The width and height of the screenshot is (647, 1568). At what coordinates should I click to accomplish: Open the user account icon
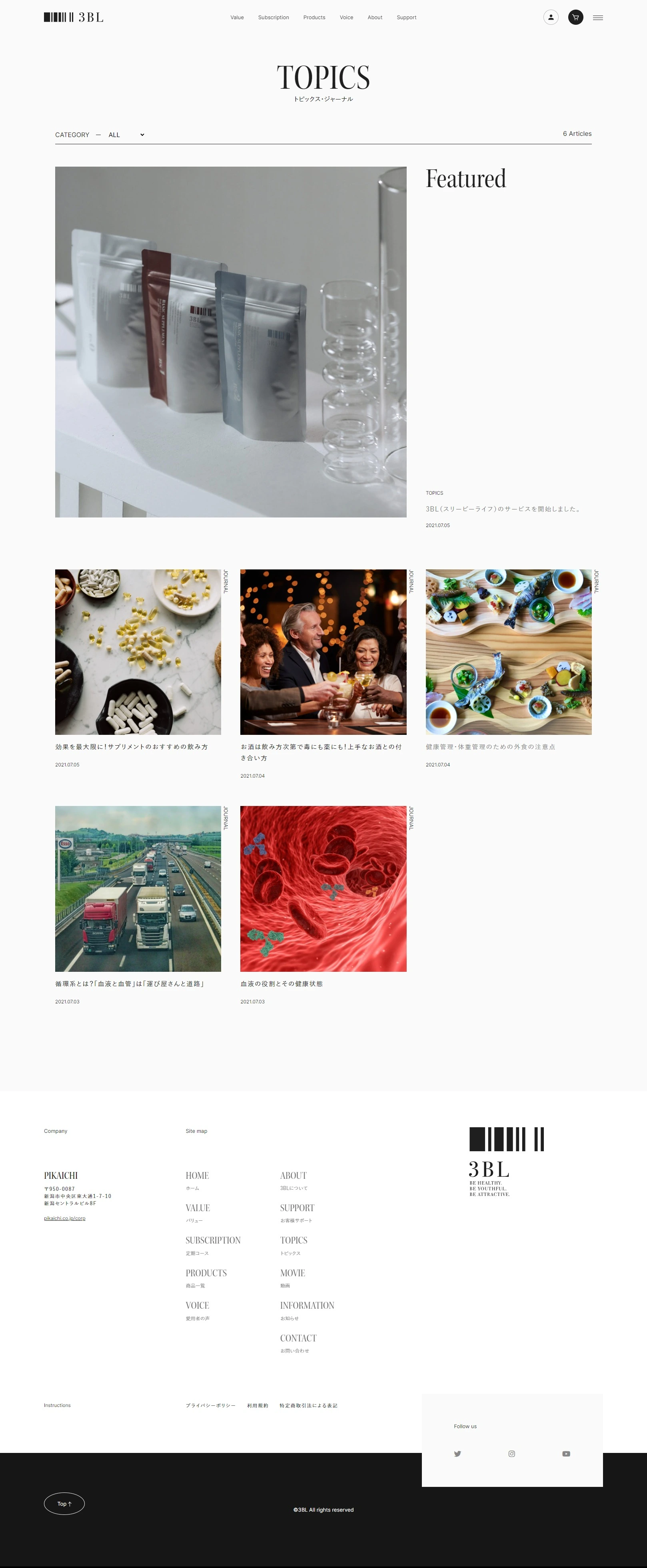click(551, 18)
